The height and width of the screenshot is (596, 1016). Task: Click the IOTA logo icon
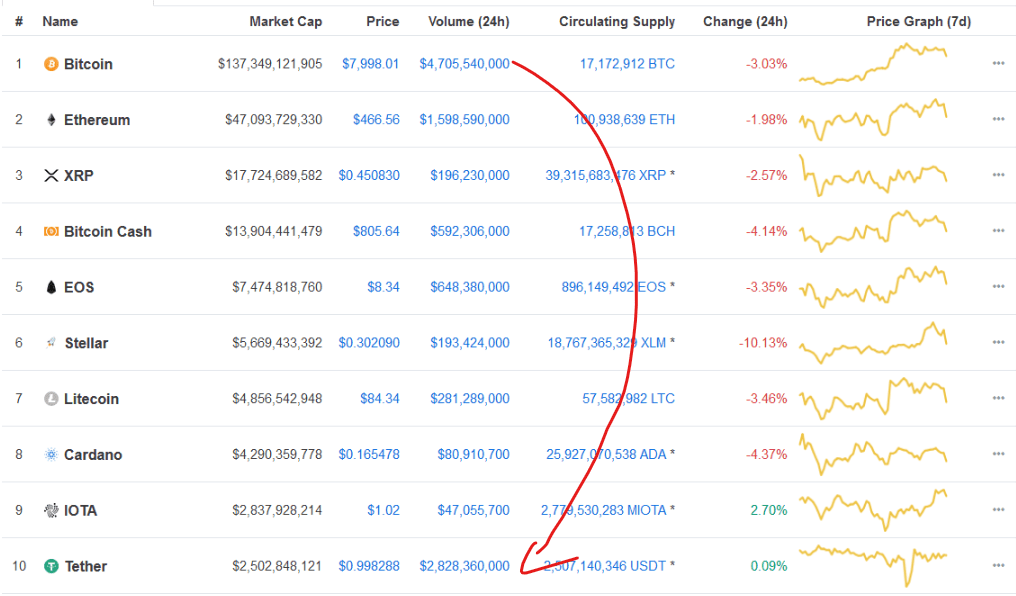[51, 510]
